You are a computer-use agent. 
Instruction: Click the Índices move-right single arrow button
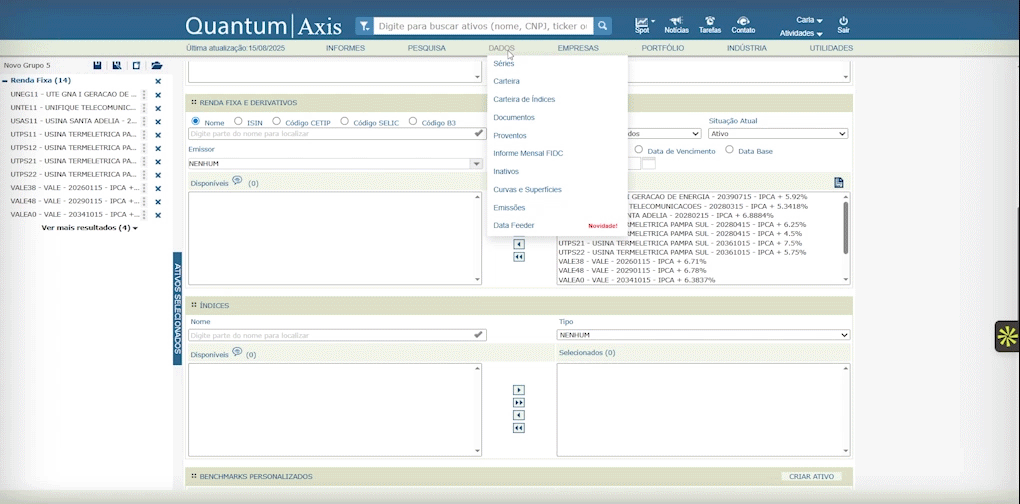pos(518,390)
